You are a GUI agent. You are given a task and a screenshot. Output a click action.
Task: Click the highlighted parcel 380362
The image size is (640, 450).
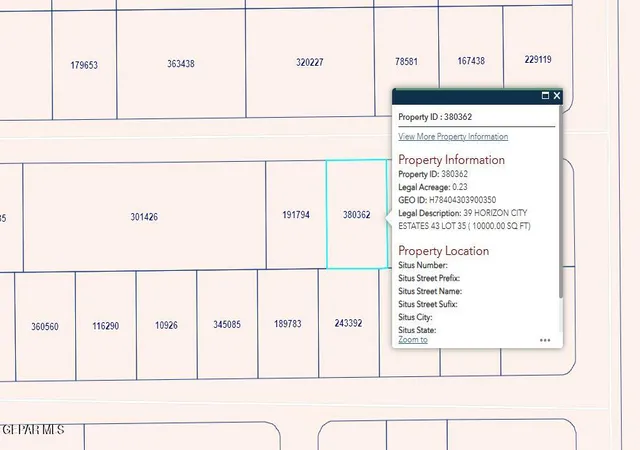click(x=356, y=215)
